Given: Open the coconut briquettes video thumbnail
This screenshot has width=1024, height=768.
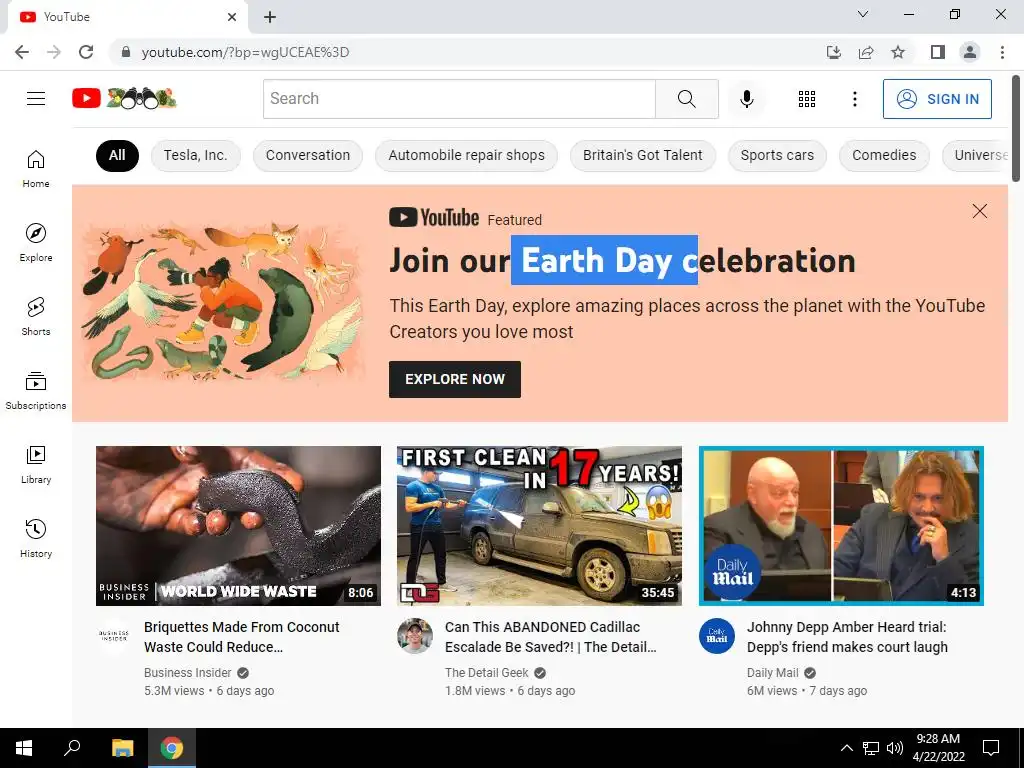Looking at the screenshot, I should point(238,526).
